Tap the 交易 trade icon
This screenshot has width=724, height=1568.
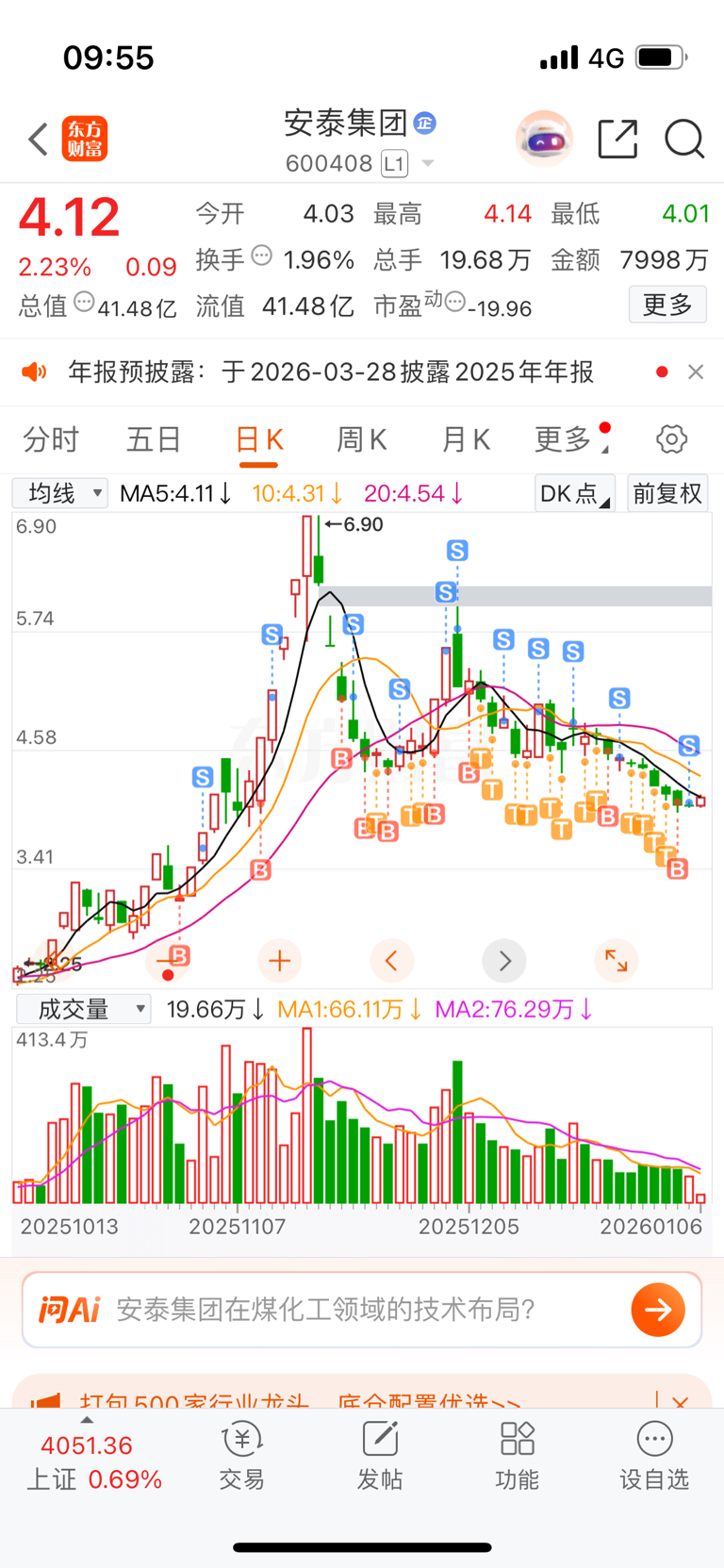[242, 1440]
